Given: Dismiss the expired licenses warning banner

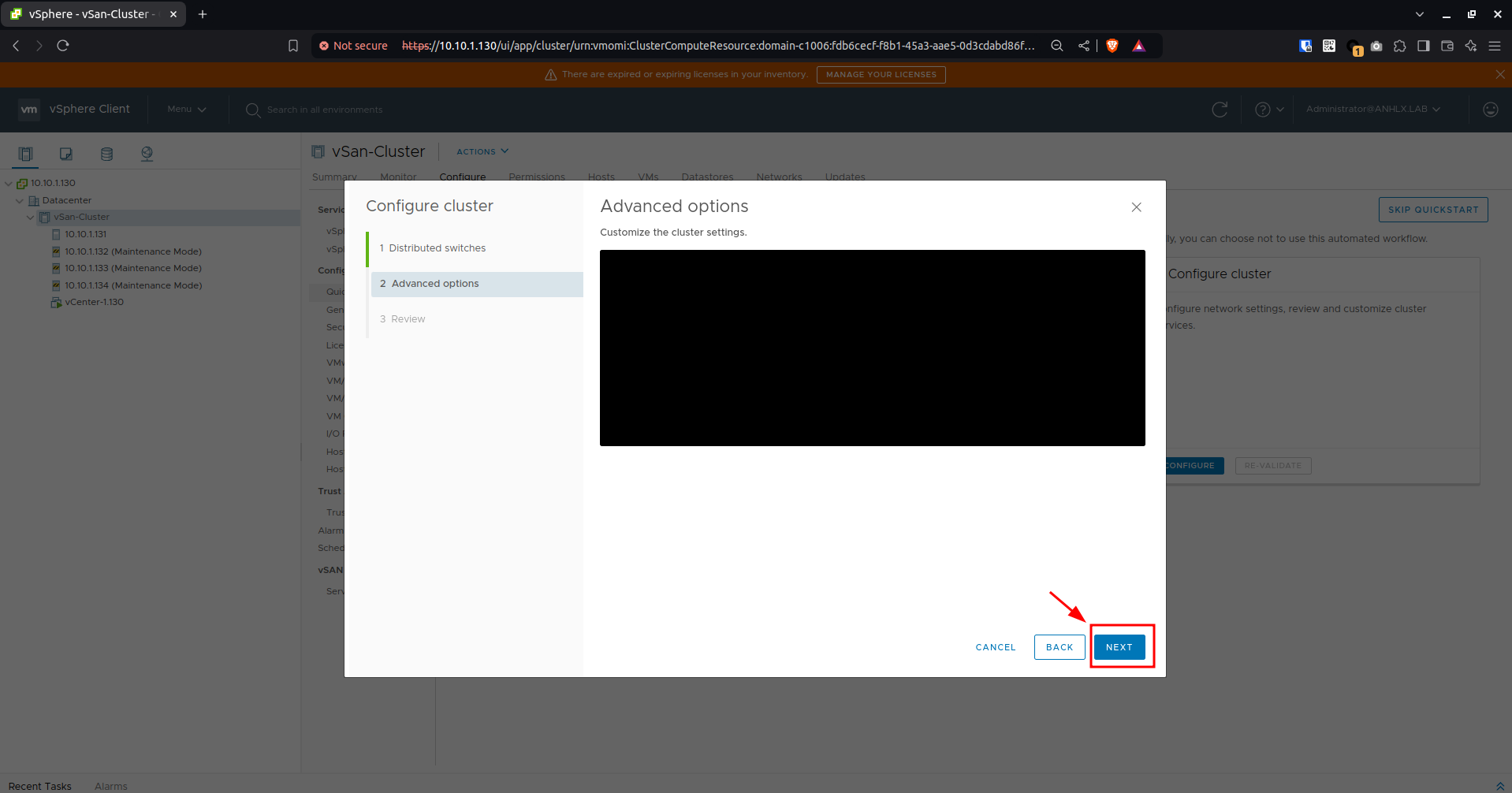Looking at the screenshot, I should (1499, 74).
